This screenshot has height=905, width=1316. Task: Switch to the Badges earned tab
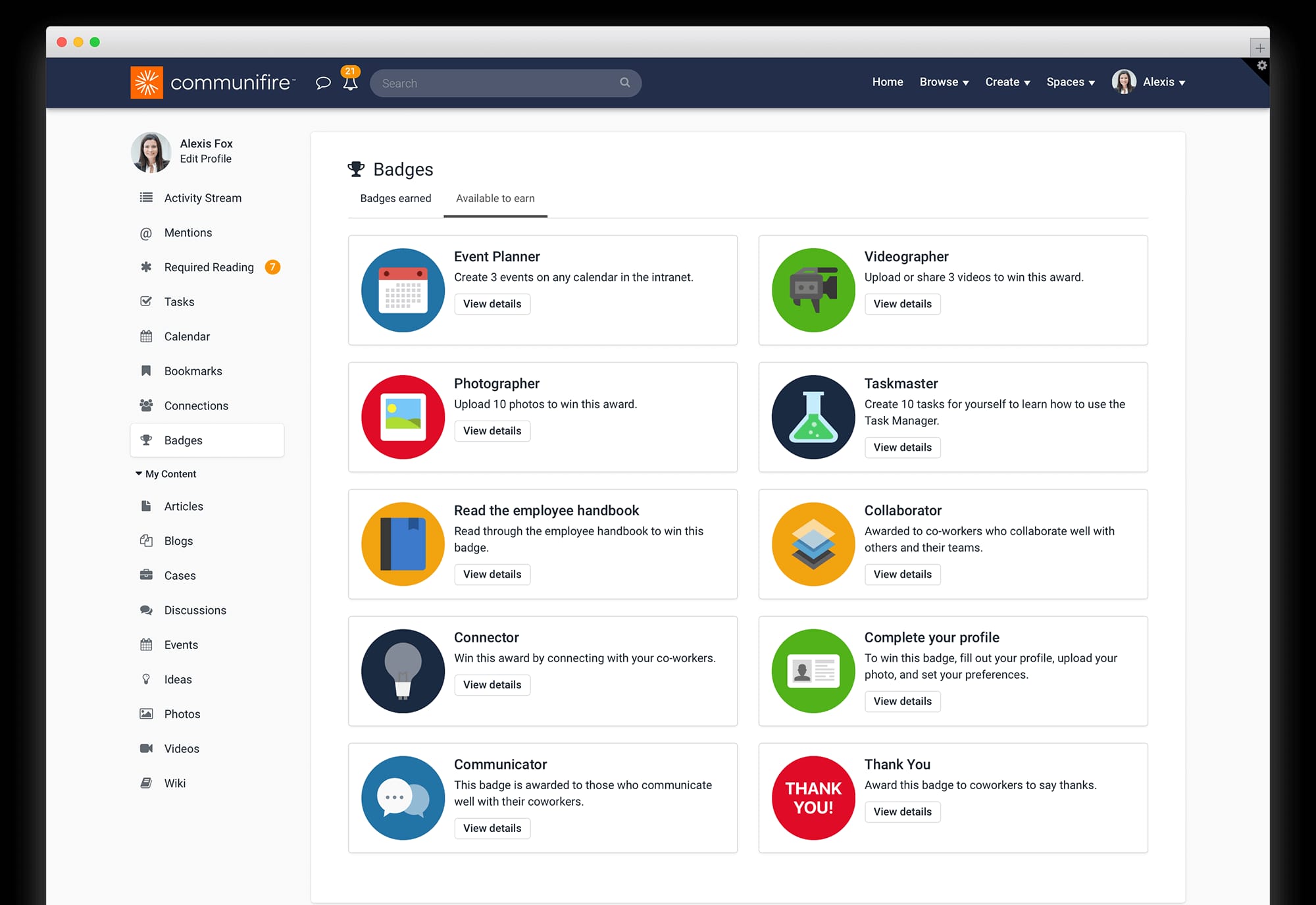(395, 198)
